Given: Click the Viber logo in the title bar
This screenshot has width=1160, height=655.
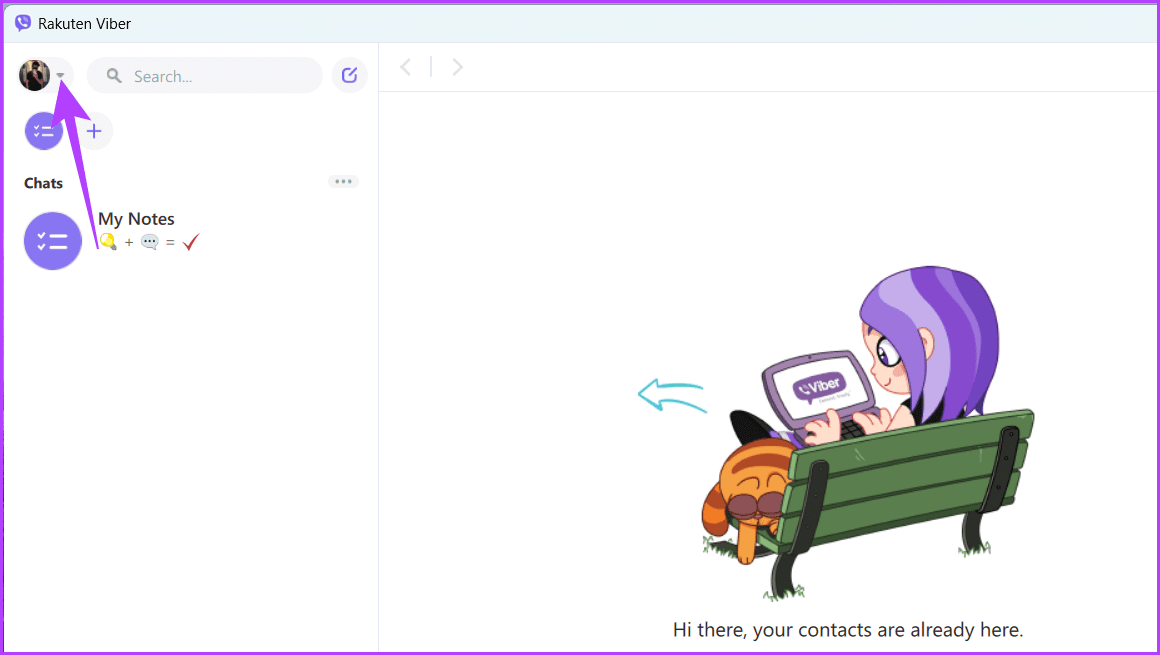Looking at the screenshot, I should coord(22,22).
